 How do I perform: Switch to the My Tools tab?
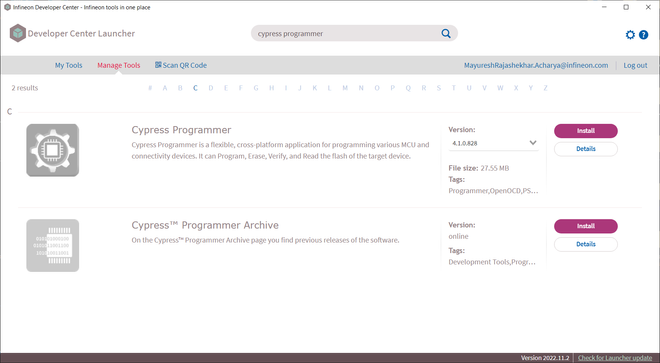click(69, 65)
